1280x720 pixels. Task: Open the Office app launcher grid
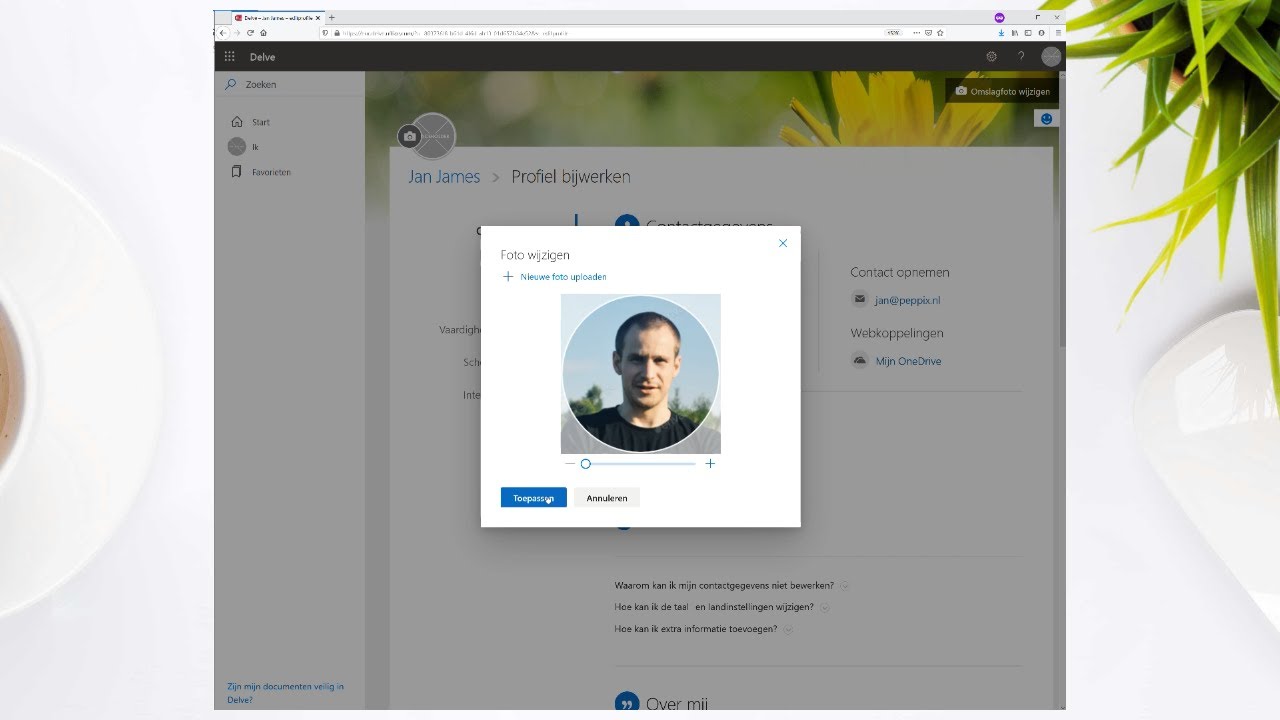[229, 57]
